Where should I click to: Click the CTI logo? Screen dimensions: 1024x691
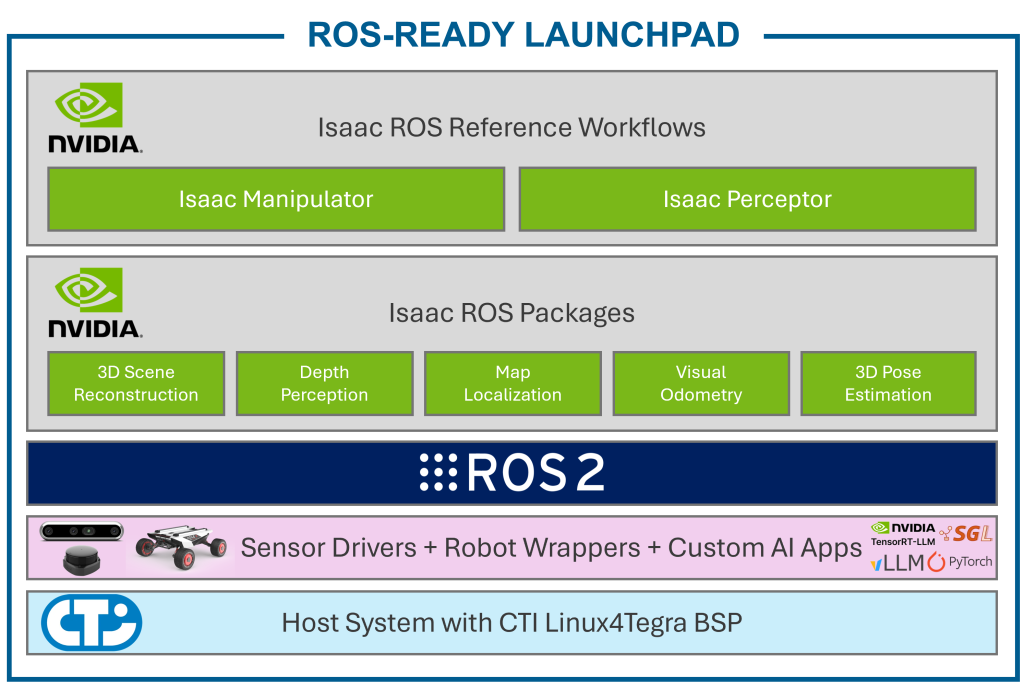pyautogui.click(x=91, y=622)
